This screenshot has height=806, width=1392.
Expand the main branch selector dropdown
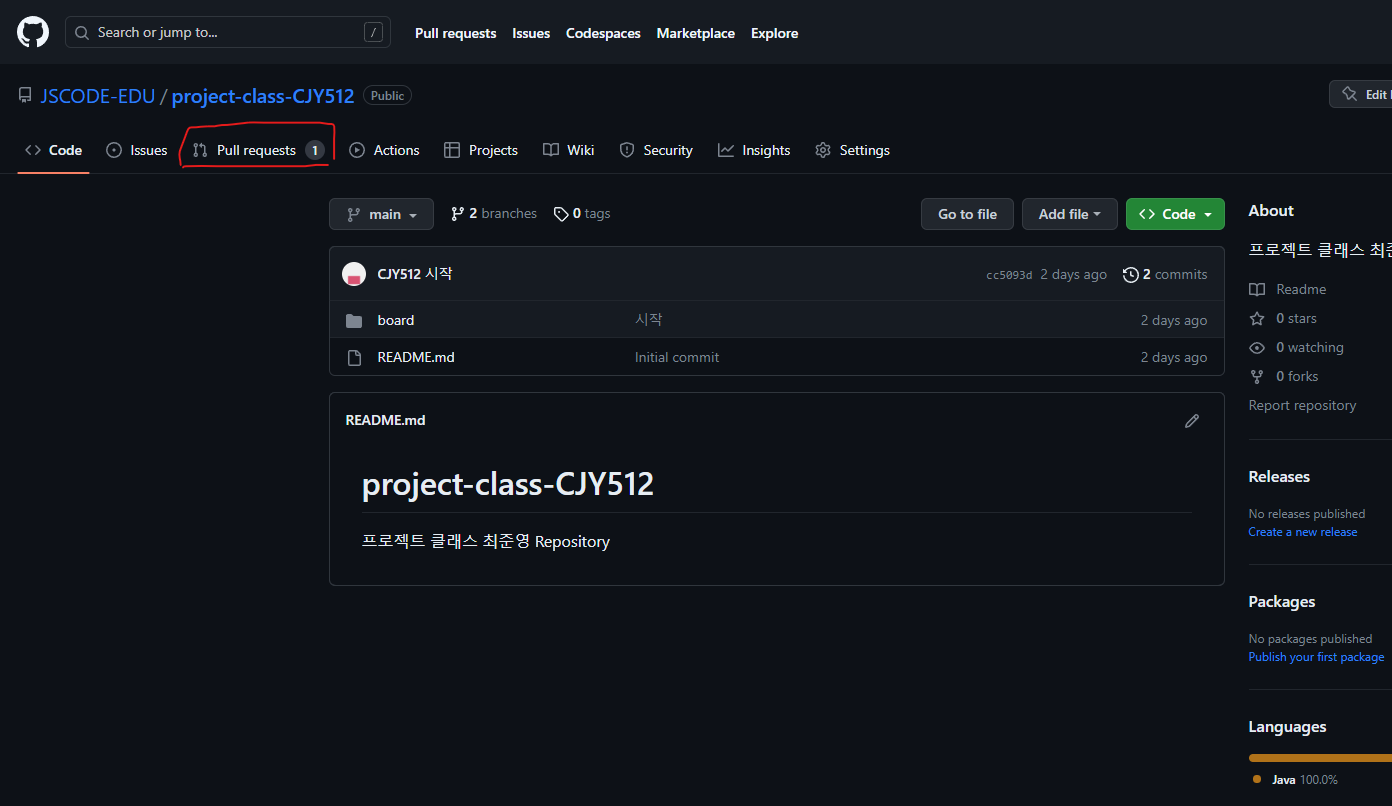pyautogui.click(x=381, y=214)
